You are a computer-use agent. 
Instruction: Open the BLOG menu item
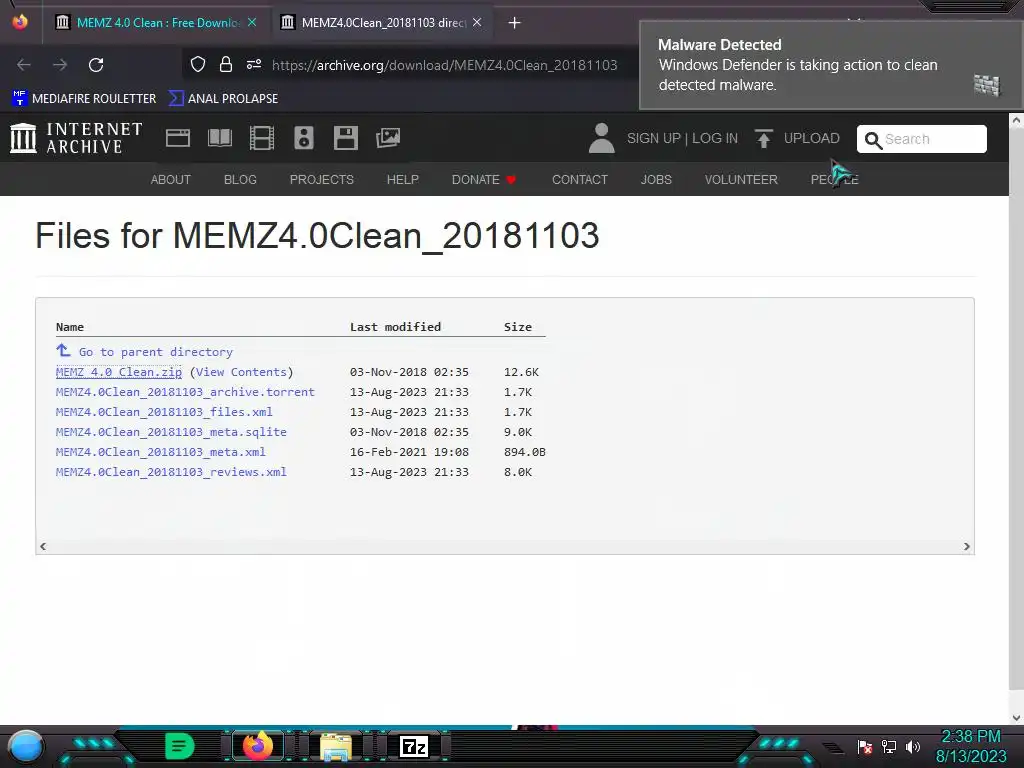(240, 180)
